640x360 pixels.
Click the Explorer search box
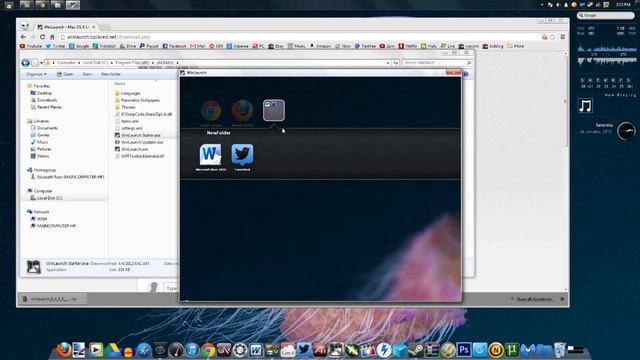tap(437, 63)
